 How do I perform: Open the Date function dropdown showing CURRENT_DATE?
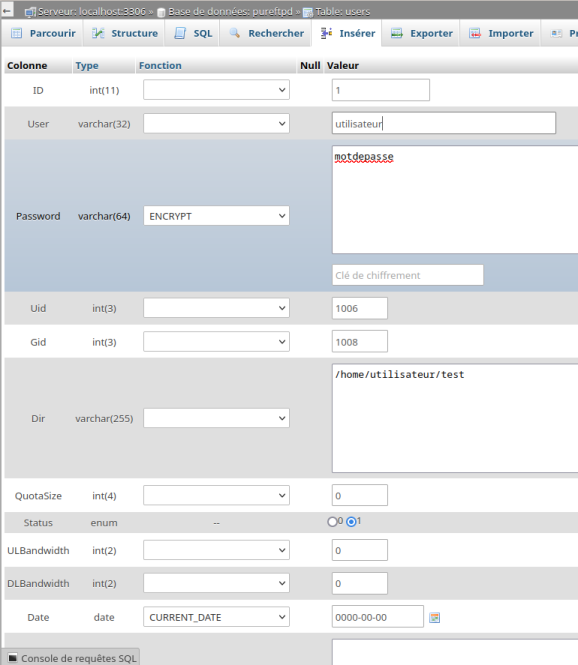[216, 617]
